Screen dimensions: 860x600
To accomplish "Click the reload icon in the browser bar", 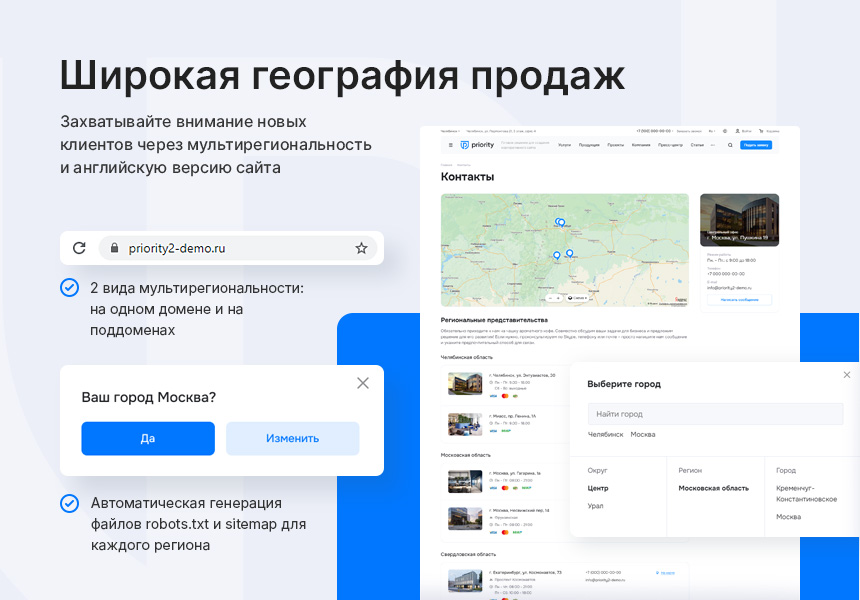I will tap(80, 247).
